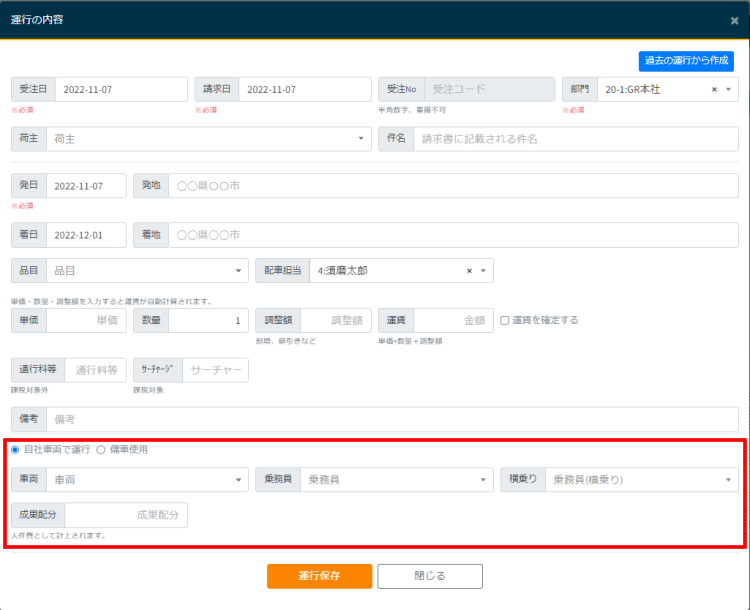The image size is (750, 610).
Task: Clear the 部門 selection with x icon
Action: pyautogui.click(x=714, y=89)
